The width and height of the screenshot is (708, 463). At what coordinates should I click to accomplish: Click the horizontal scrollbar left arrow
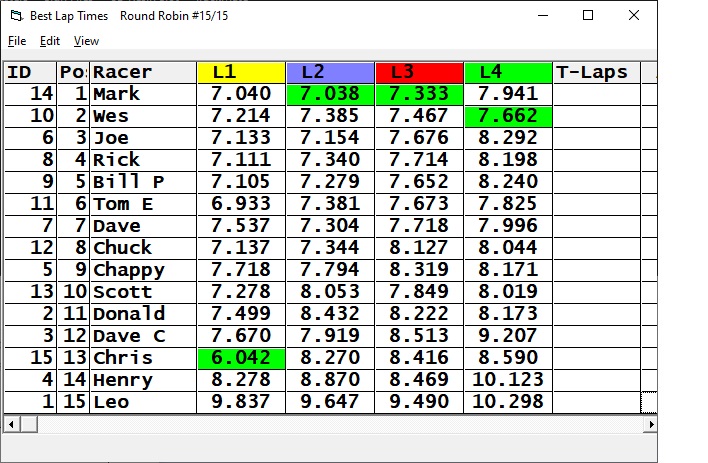[11, 424]
